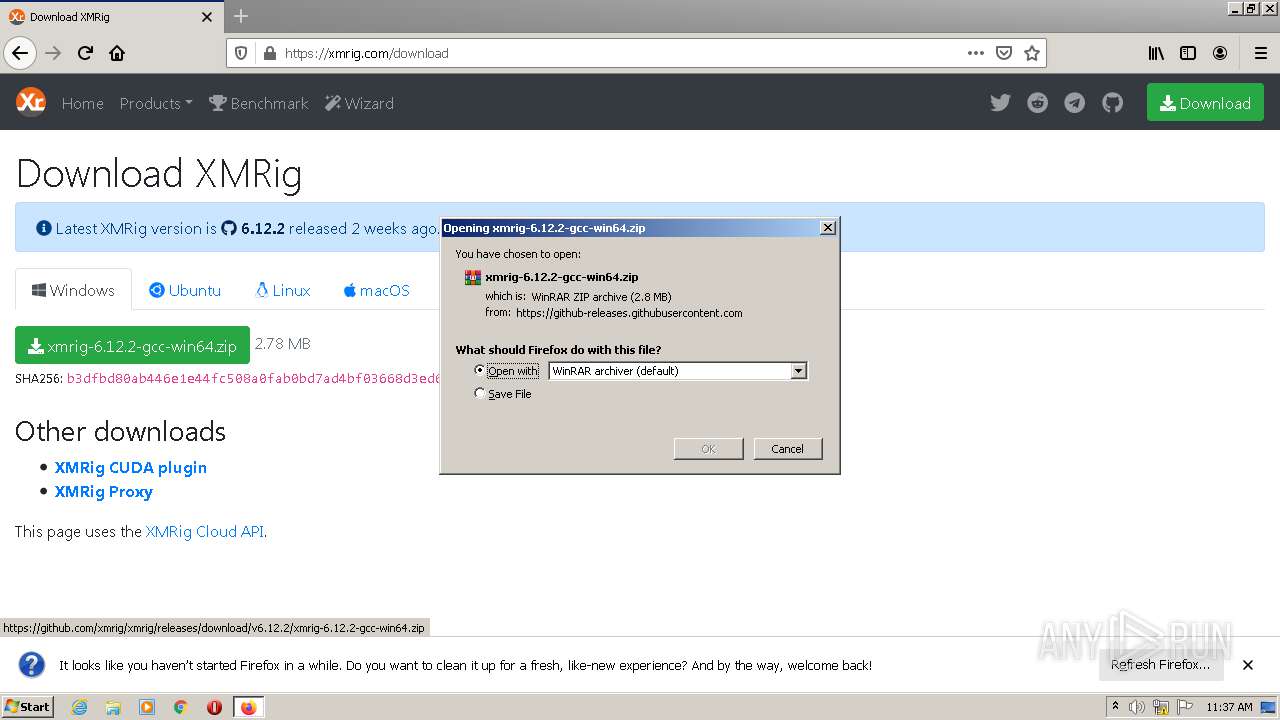
Task: Click the Firefox taskbar button
Action: (248, 707)
